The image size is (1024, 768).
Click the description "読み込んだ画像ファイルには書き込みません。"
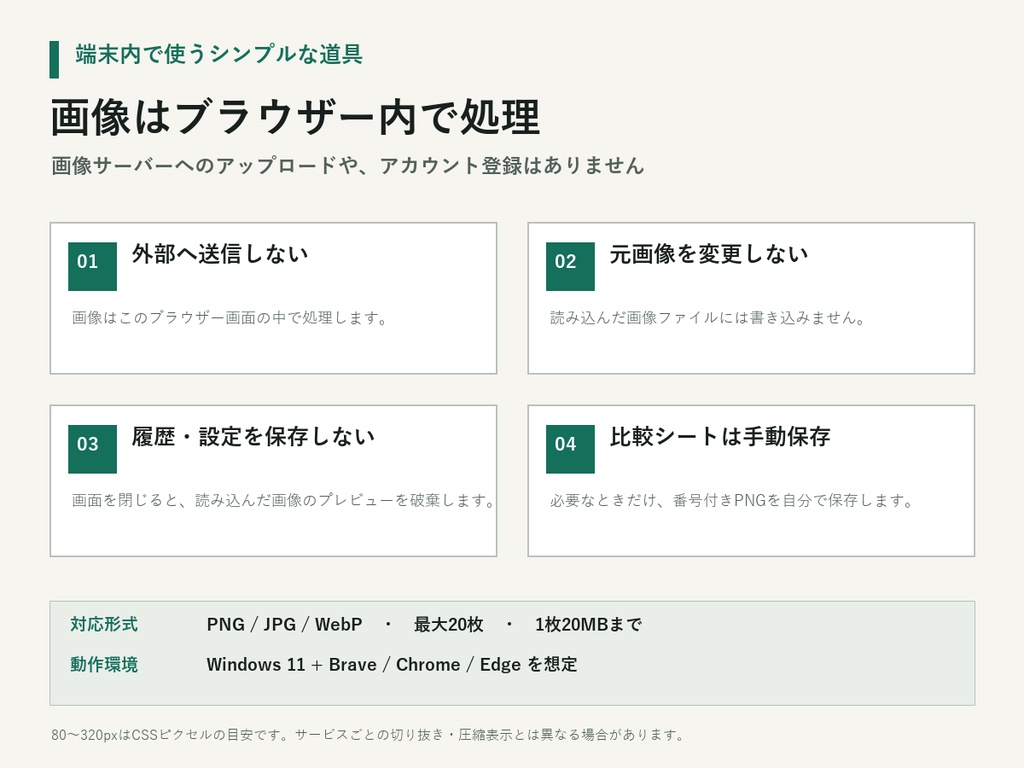(708, 318)
